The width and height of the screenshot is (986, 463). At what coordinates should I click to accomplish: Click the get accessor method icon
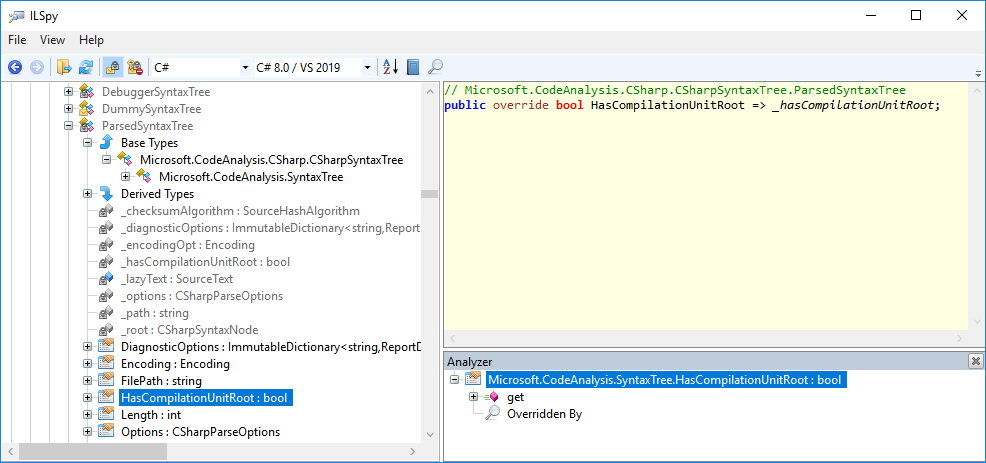[491, 397]
